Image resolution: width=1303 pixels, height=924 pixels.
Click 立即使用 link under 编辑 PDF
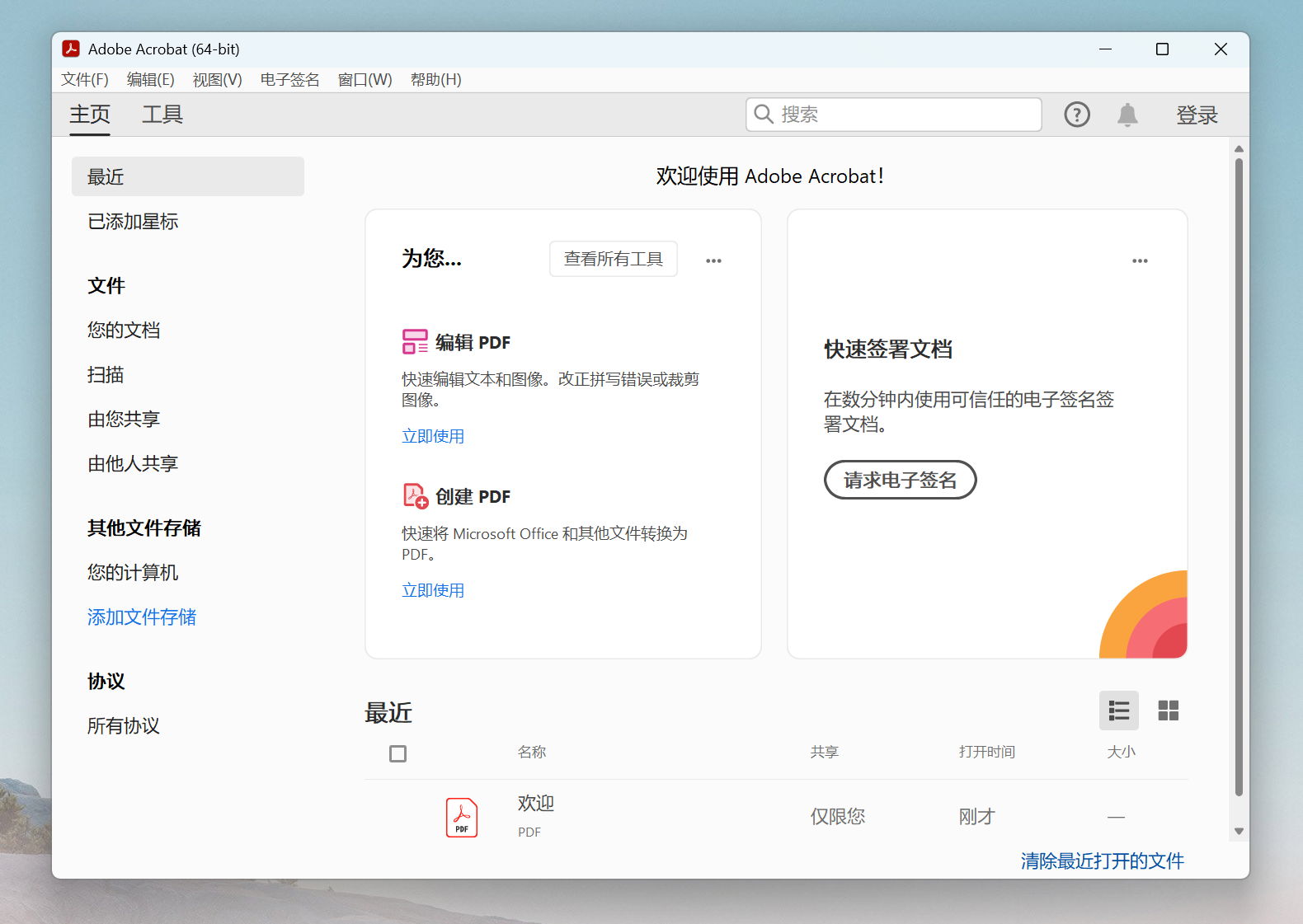point(433,436)
